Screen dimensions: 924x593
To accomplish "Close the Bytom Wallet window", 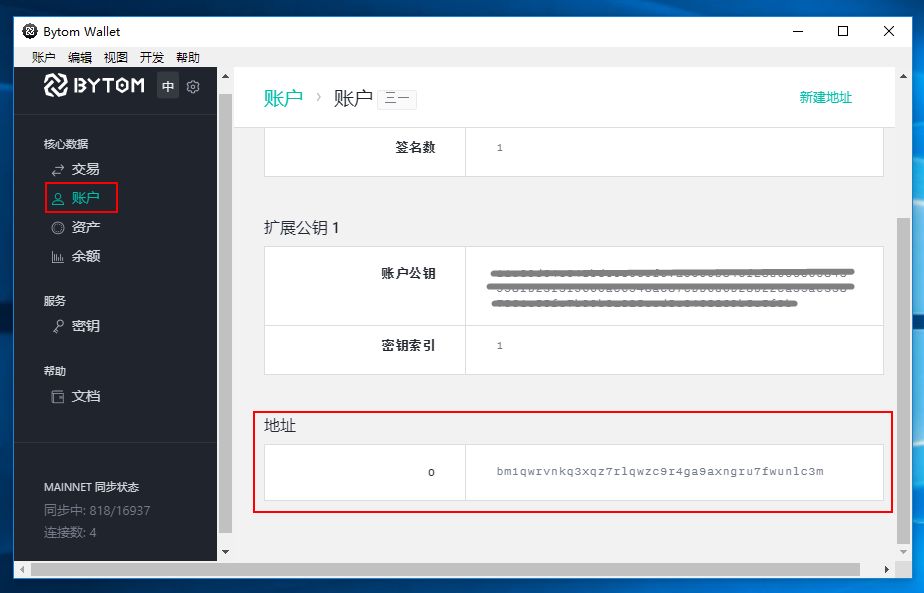I will coord(889,31).
